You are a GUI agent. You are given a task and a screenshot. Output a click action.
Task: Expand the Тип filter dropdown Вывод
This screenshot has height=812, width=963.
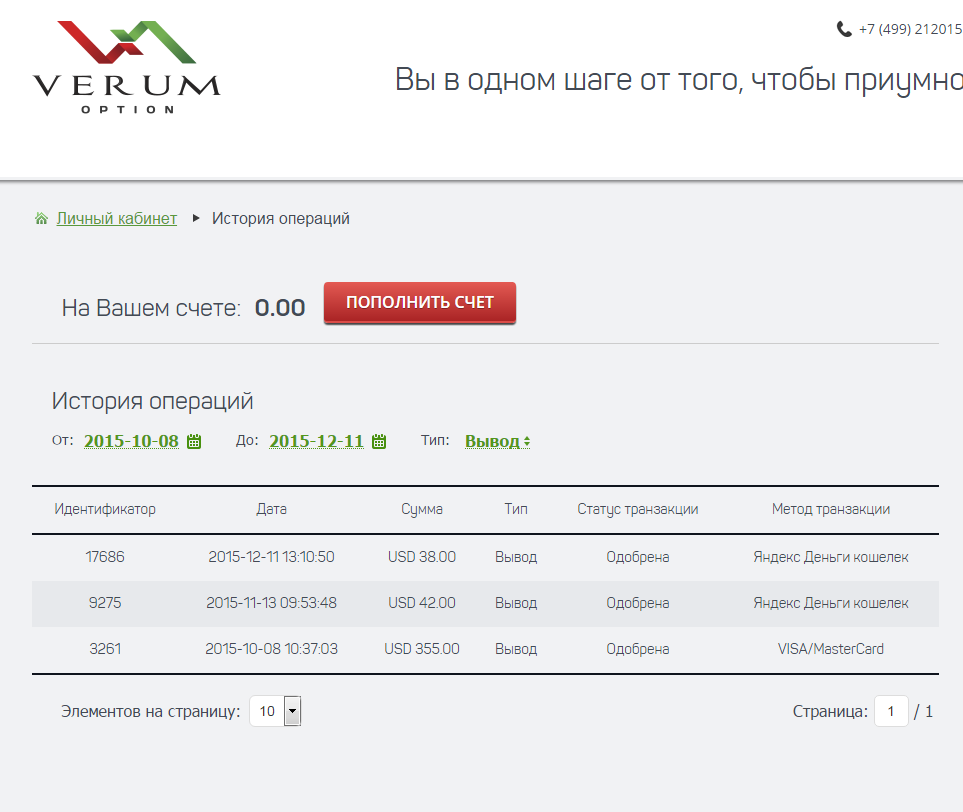point(497,441)
